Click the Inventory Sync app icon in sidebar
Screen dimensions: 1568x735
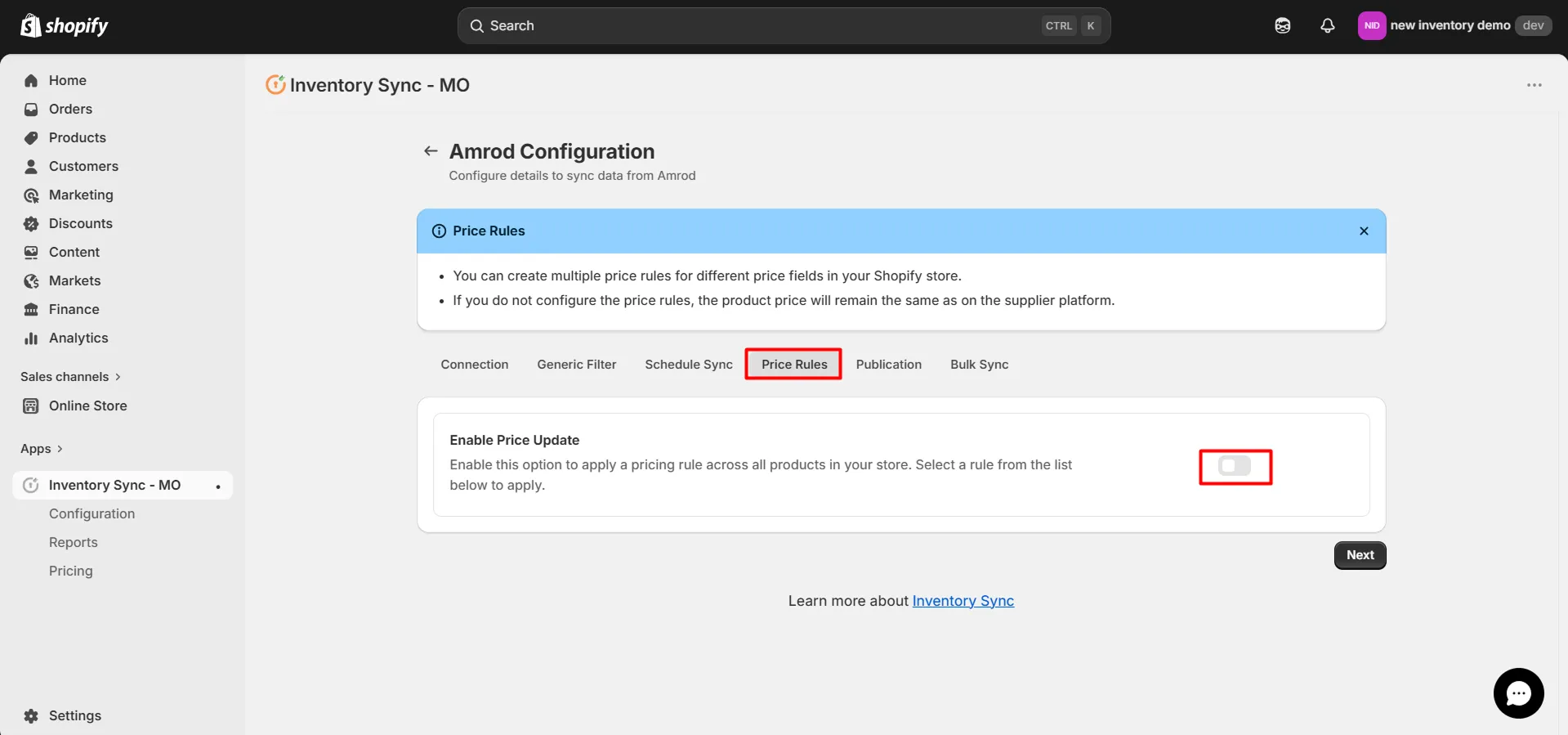pyautogui.click(x=31, y=485)
